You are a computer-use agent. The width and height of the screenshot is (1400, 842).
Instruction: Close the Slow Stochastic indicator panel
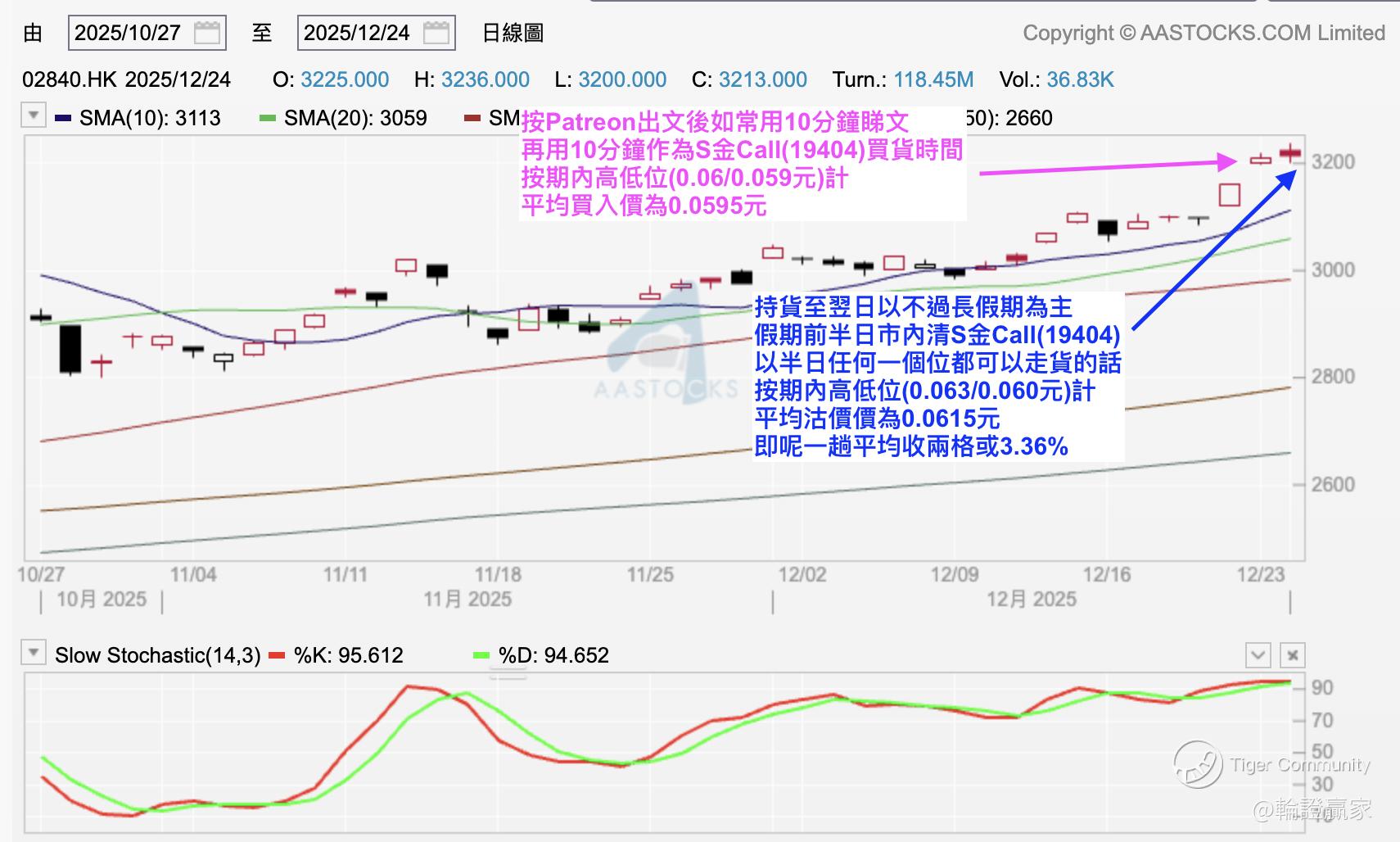(x=1293, y=655)
